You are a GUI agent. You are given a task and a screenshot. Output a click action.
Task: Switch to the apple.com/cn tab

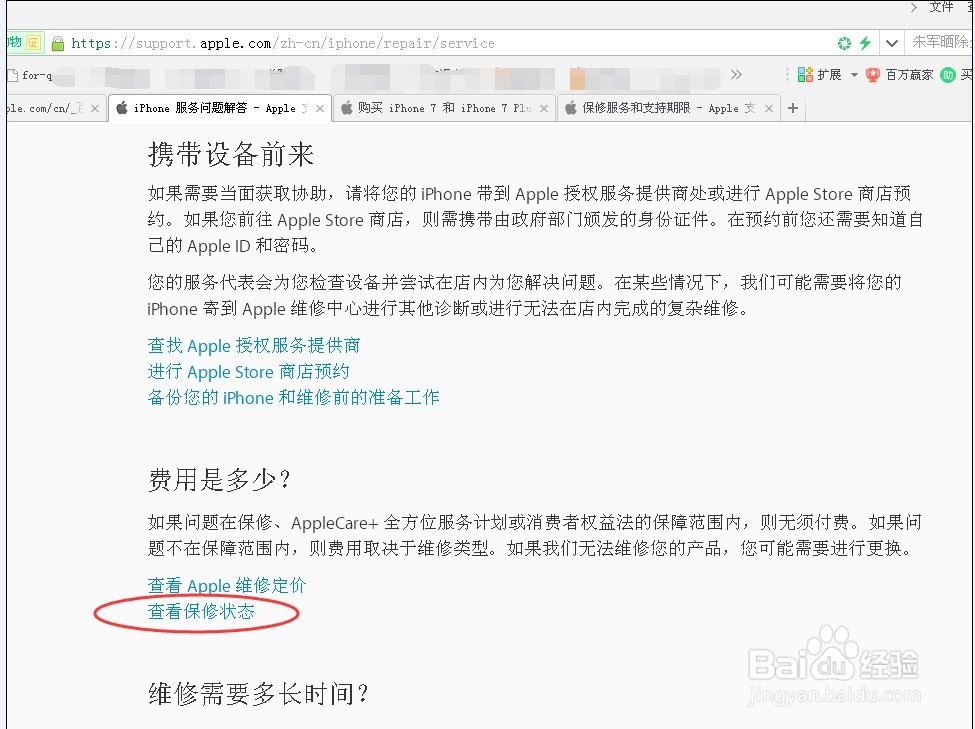pyautogui.click(x=55, y=108)
